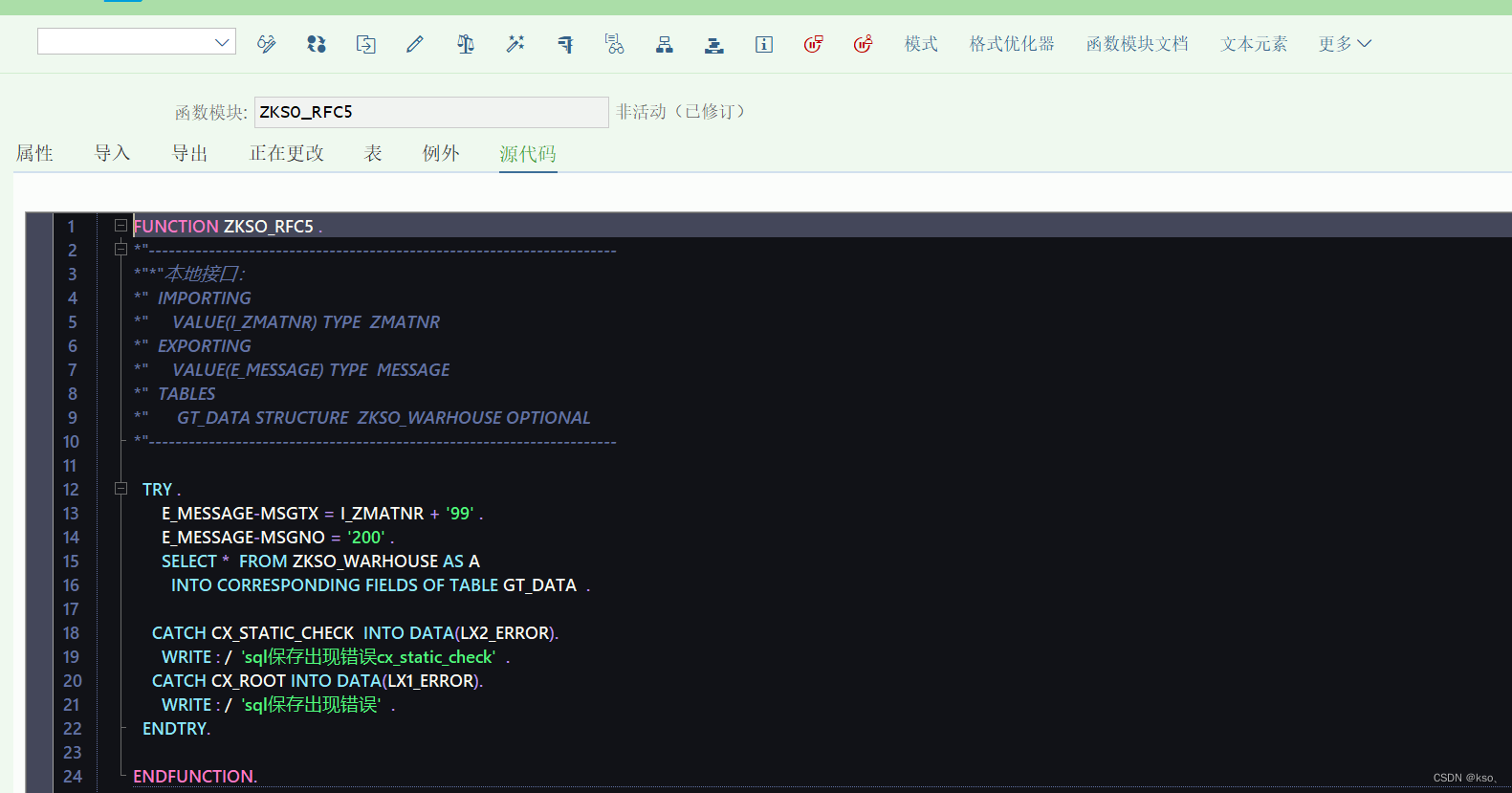Click the SELECT statement on line 15

[x=320, y=562]
